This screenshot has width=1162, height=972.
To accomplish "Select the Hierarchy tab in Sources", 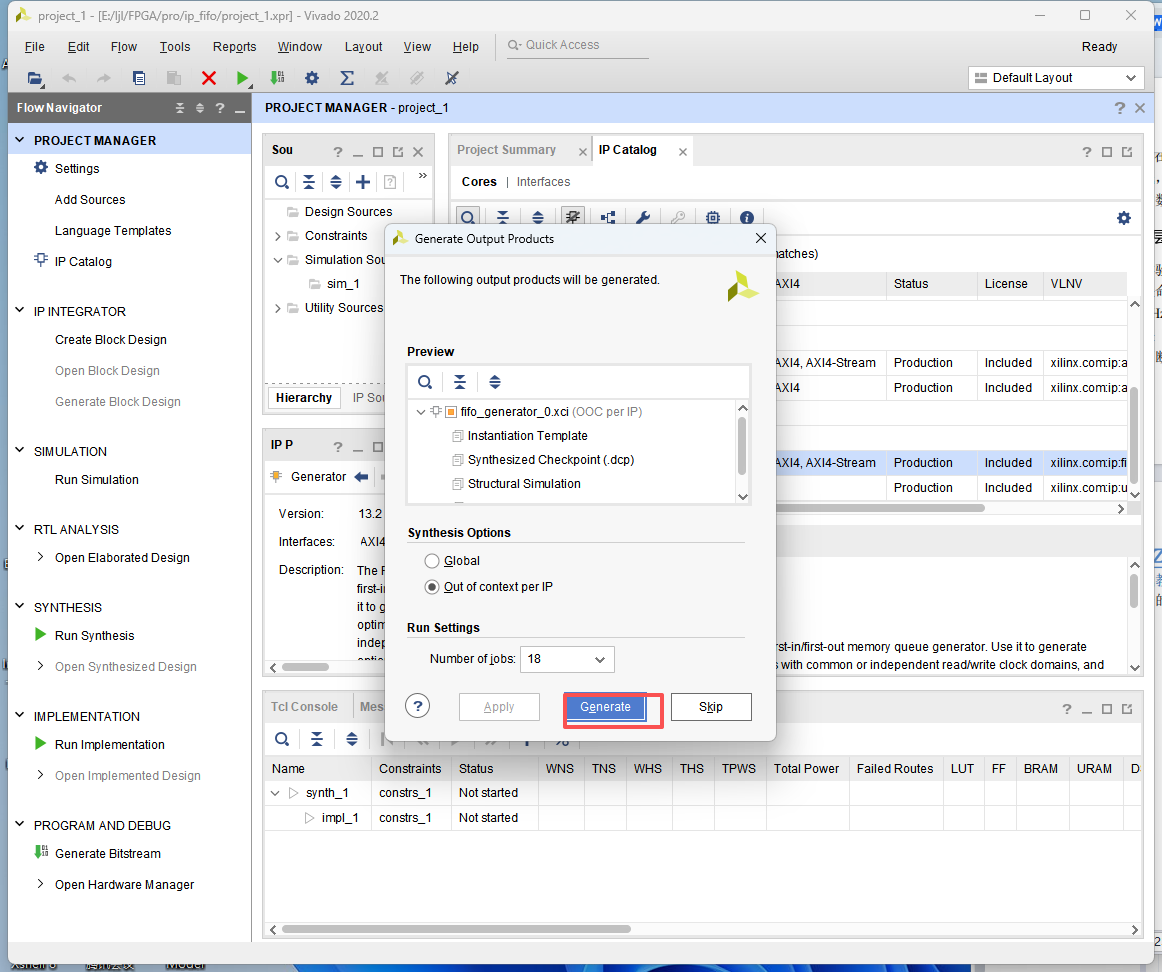I will (x=304, y=398).
